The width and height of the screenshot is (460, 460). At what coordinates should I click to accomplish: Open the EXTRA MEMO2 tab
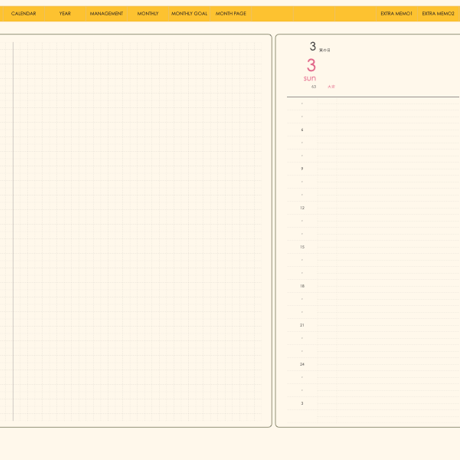click(x=438, y=14)
